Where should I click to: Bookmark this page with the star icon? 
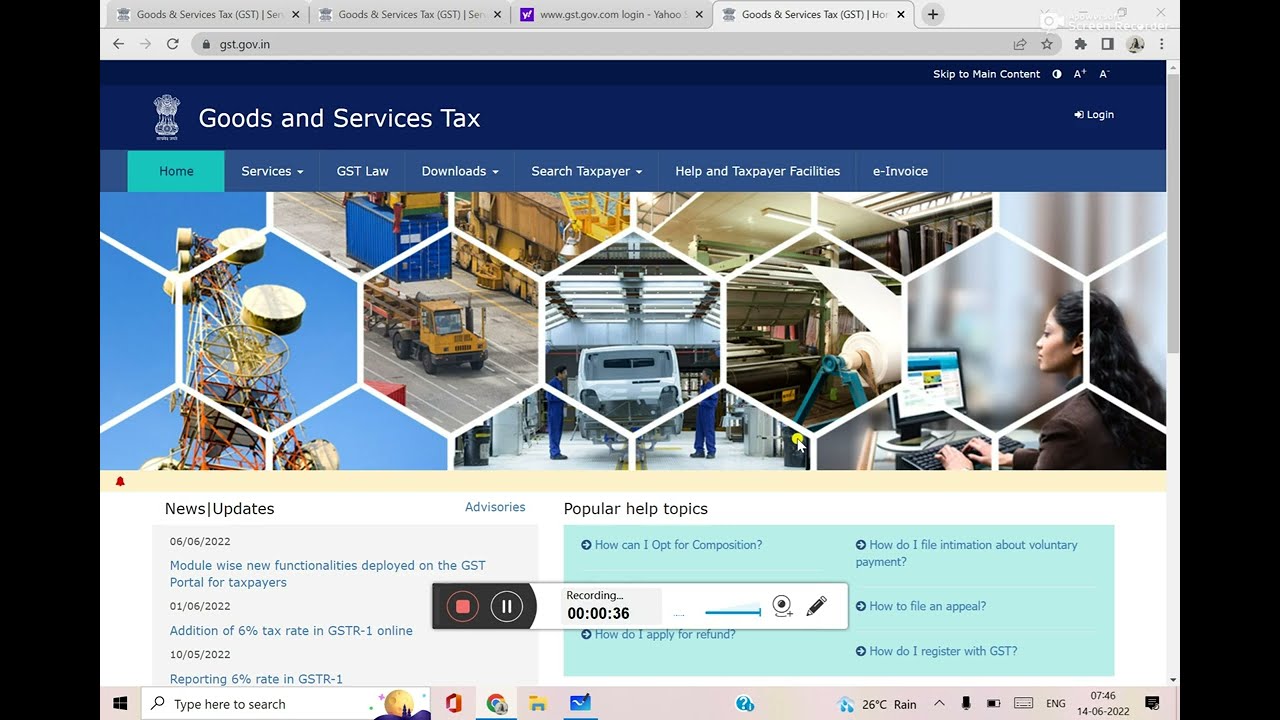(x=1047, y=44)
